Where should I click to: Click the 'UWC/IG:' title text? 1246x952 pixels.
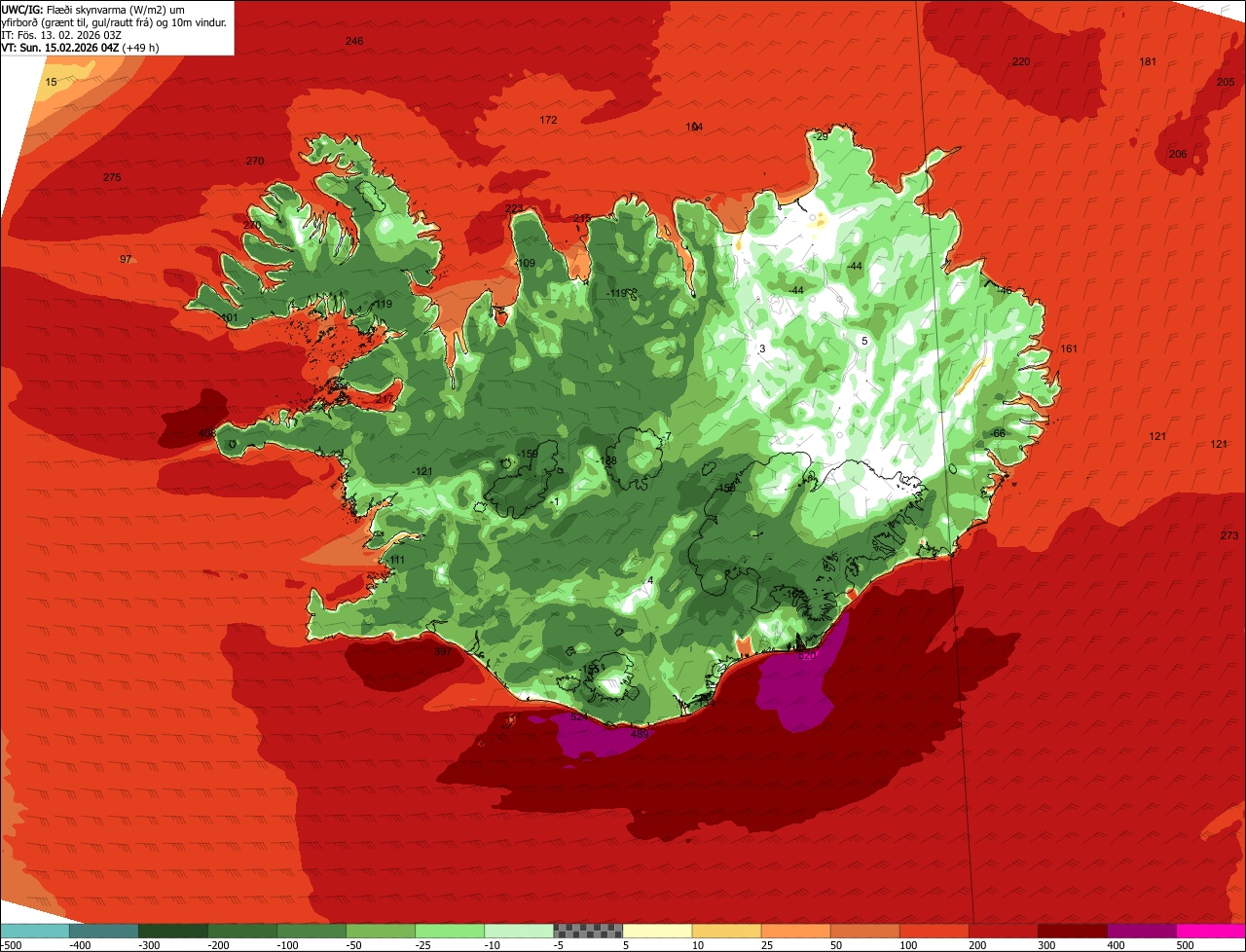click(22, 9)
